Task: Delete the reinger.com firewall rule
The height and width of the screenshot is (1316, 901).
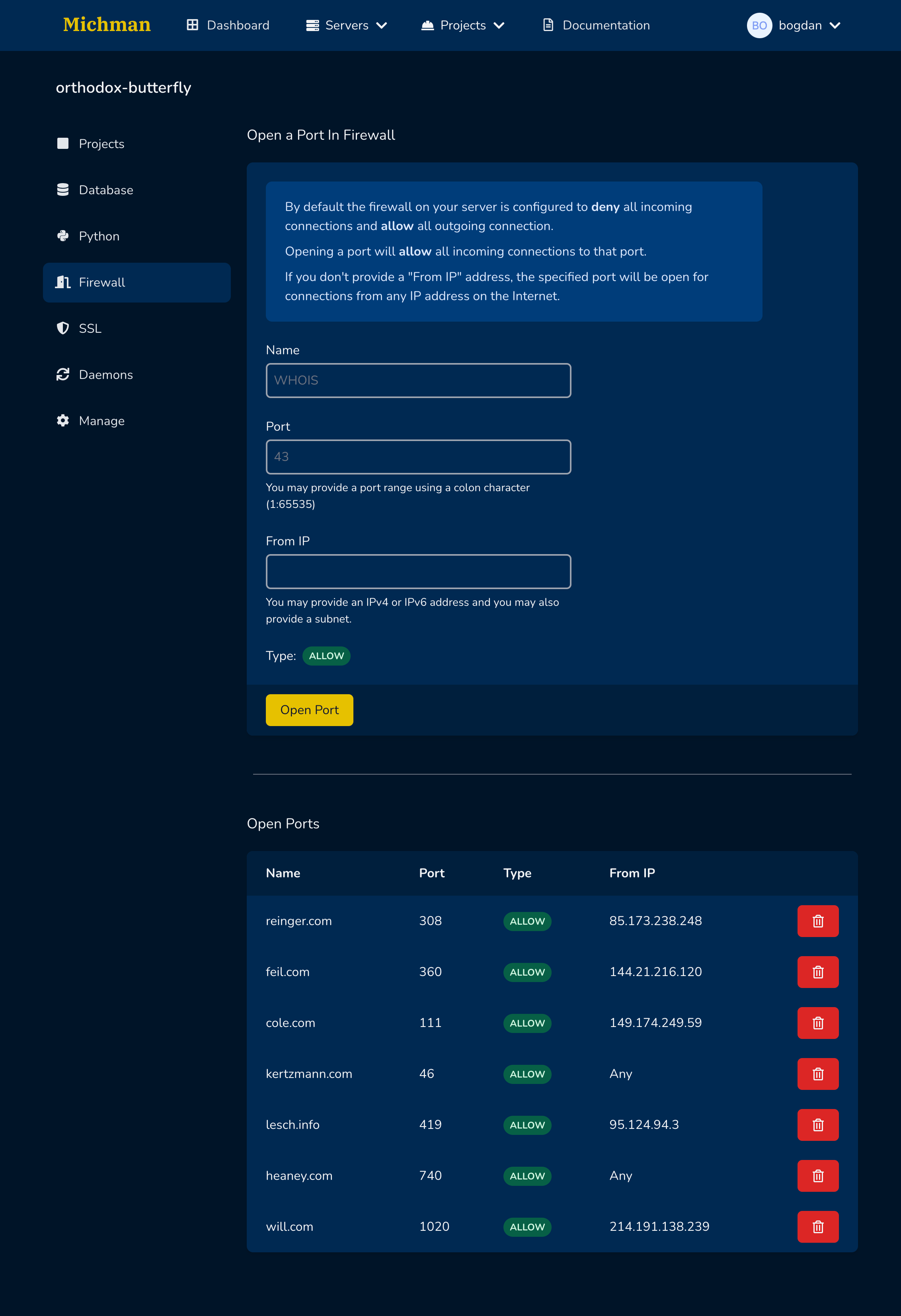Action: point(817,921)
